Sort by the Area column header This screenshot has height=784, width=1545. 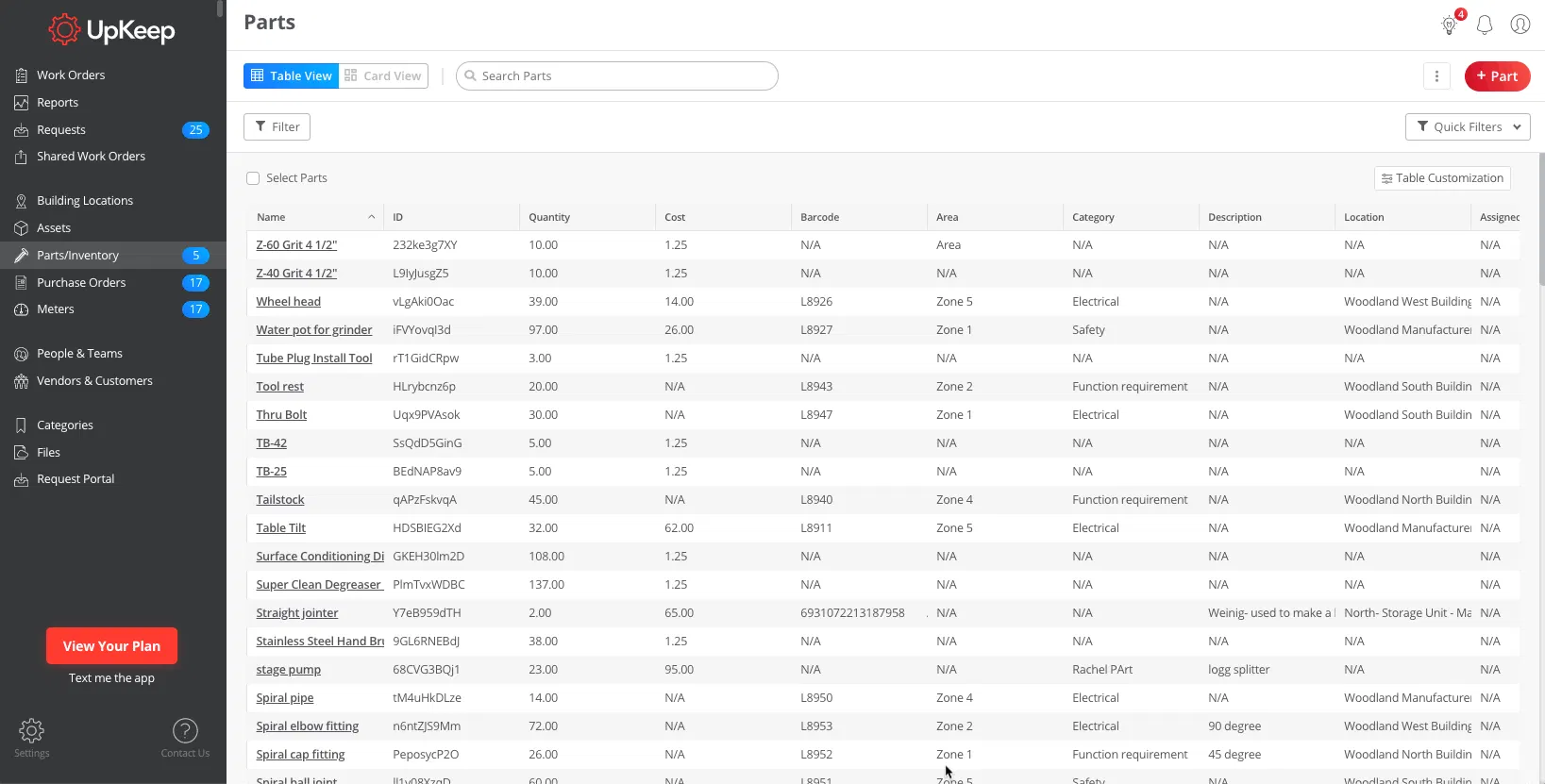pyautogui.click(x=995, y=218)
